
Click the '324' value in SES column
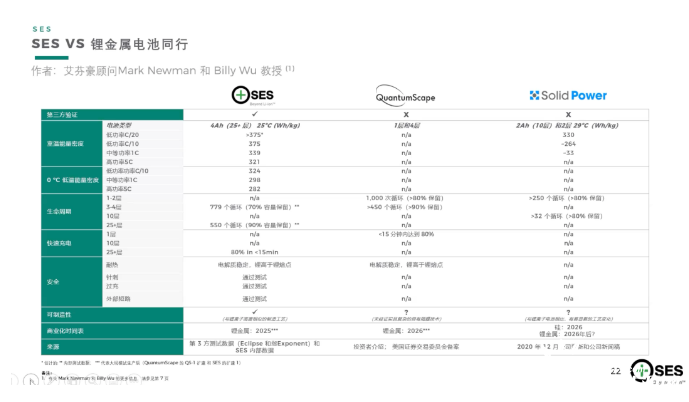pos(254,170)
